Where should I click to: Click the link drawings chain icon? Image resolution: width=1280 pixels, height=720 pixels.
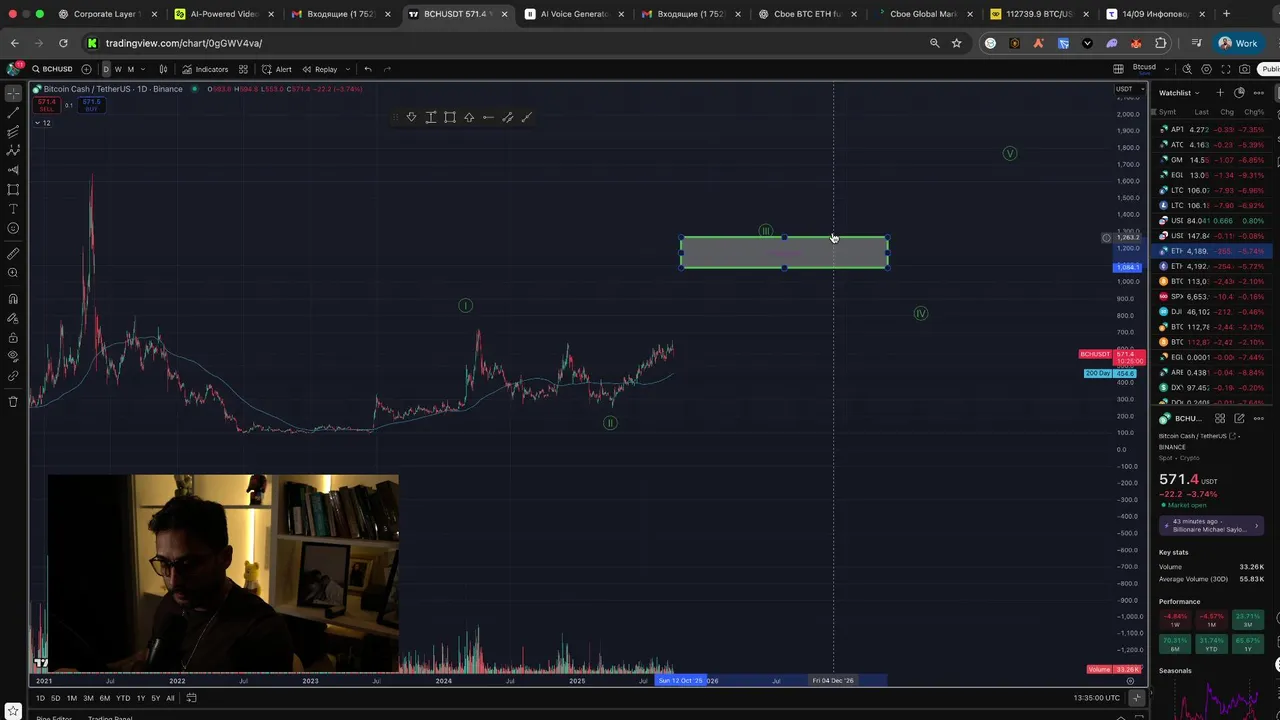[x=13, y=376]
